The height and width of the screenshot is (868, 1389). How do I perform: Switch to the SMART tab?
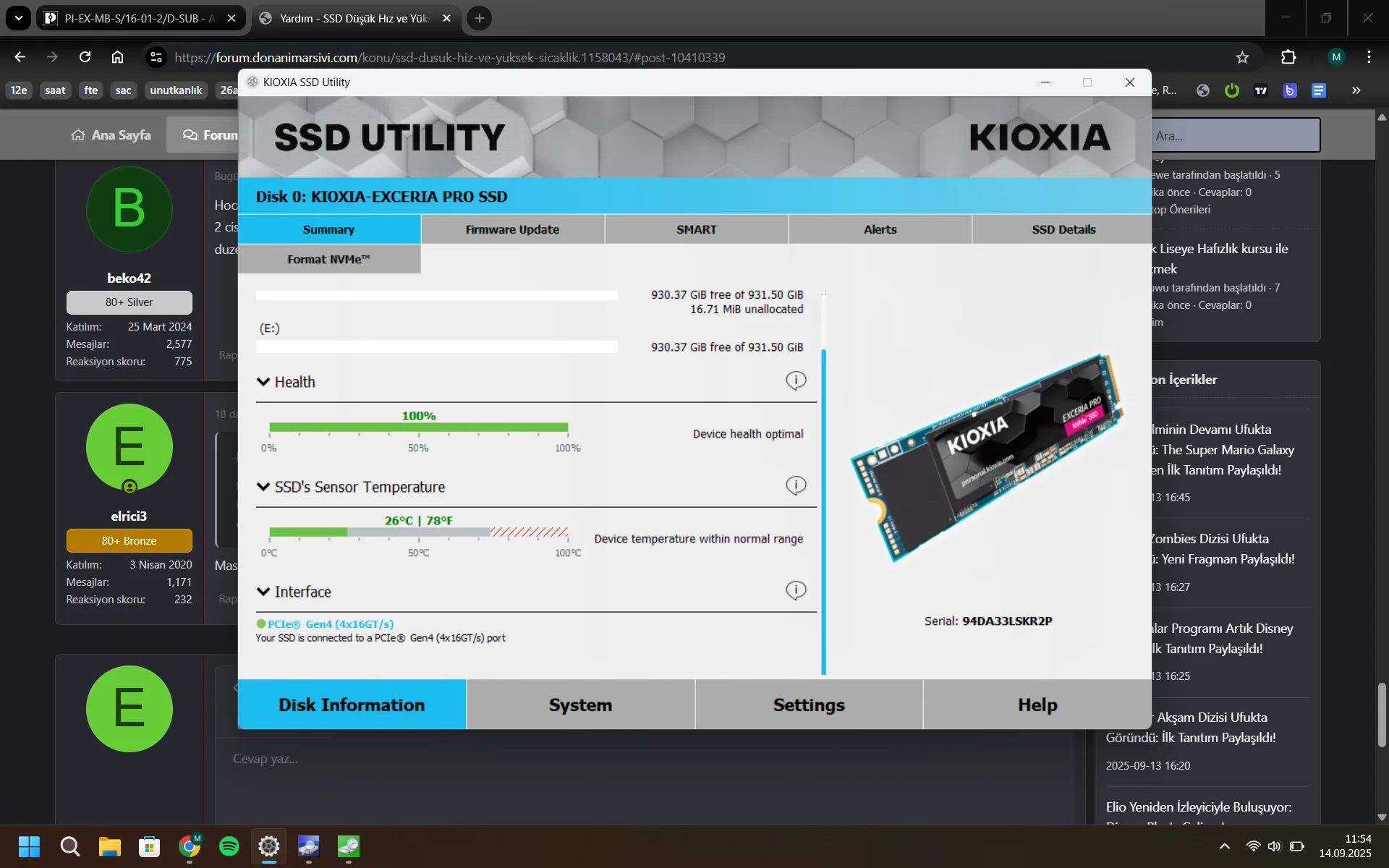pos(696,229)
